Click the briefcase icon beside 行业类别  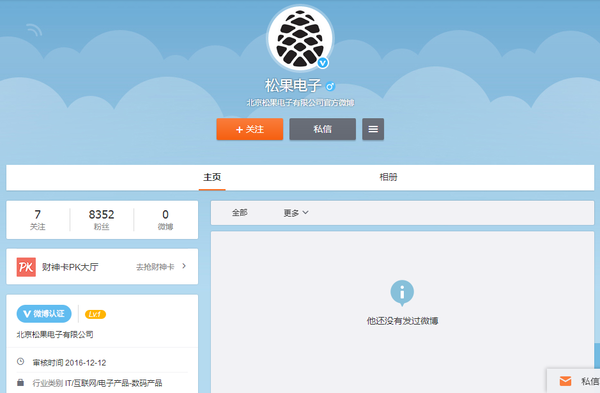(x=21, y=382)
